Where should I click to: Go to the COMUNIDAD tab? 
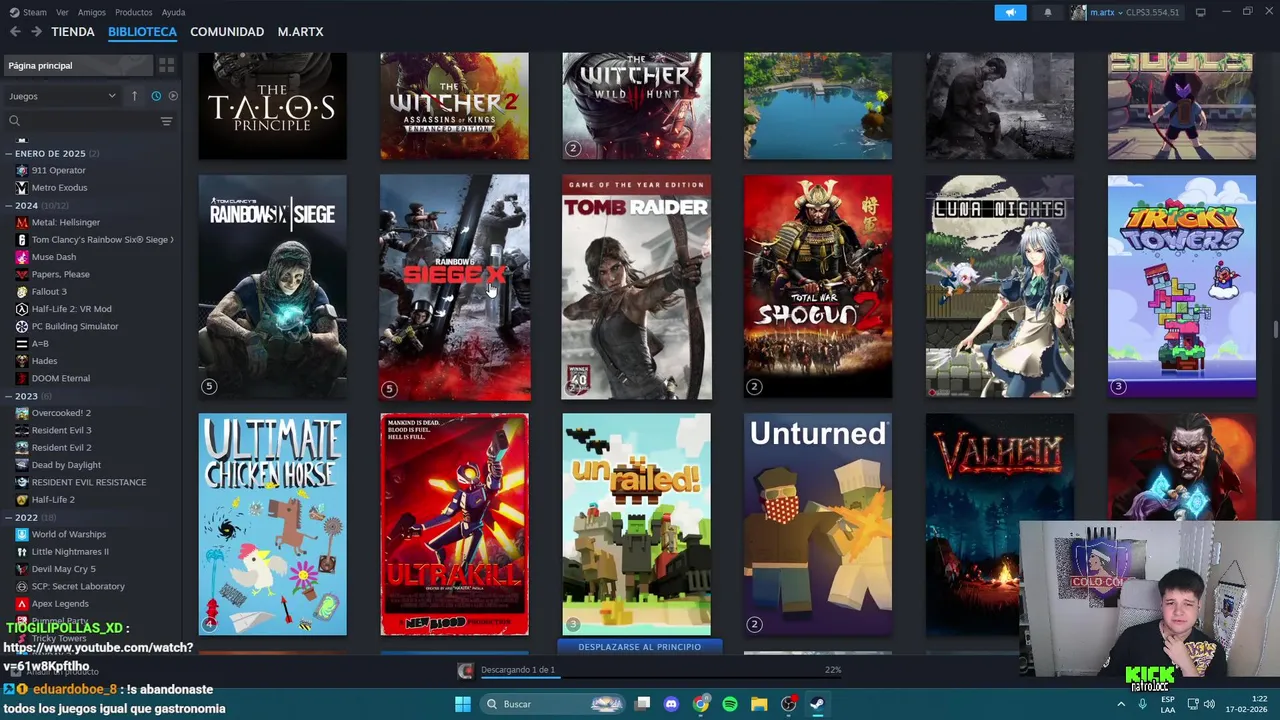point(227,32)
